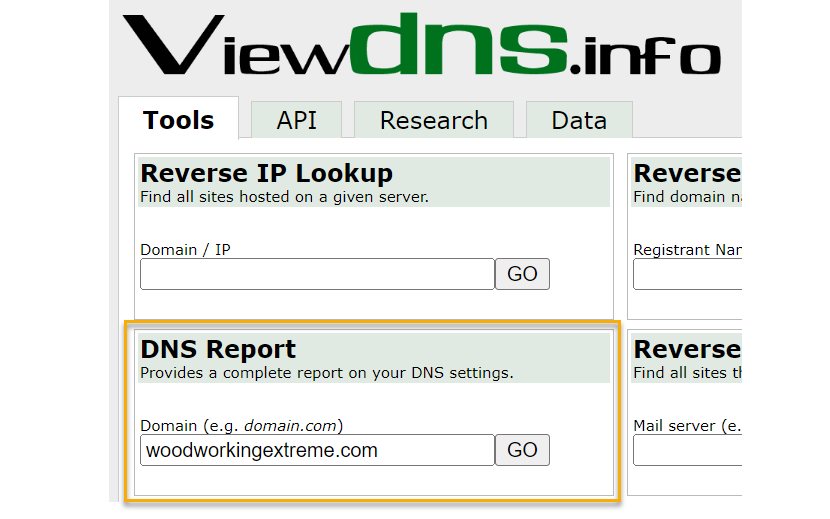
Task: Click the Registrant Name input field
Action: coord(687,274)
